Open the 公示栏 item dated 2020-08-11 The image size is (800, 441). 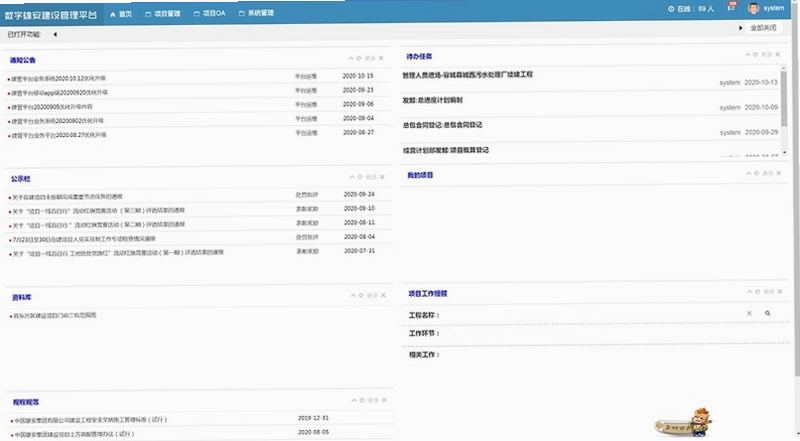tap(98, 225)
